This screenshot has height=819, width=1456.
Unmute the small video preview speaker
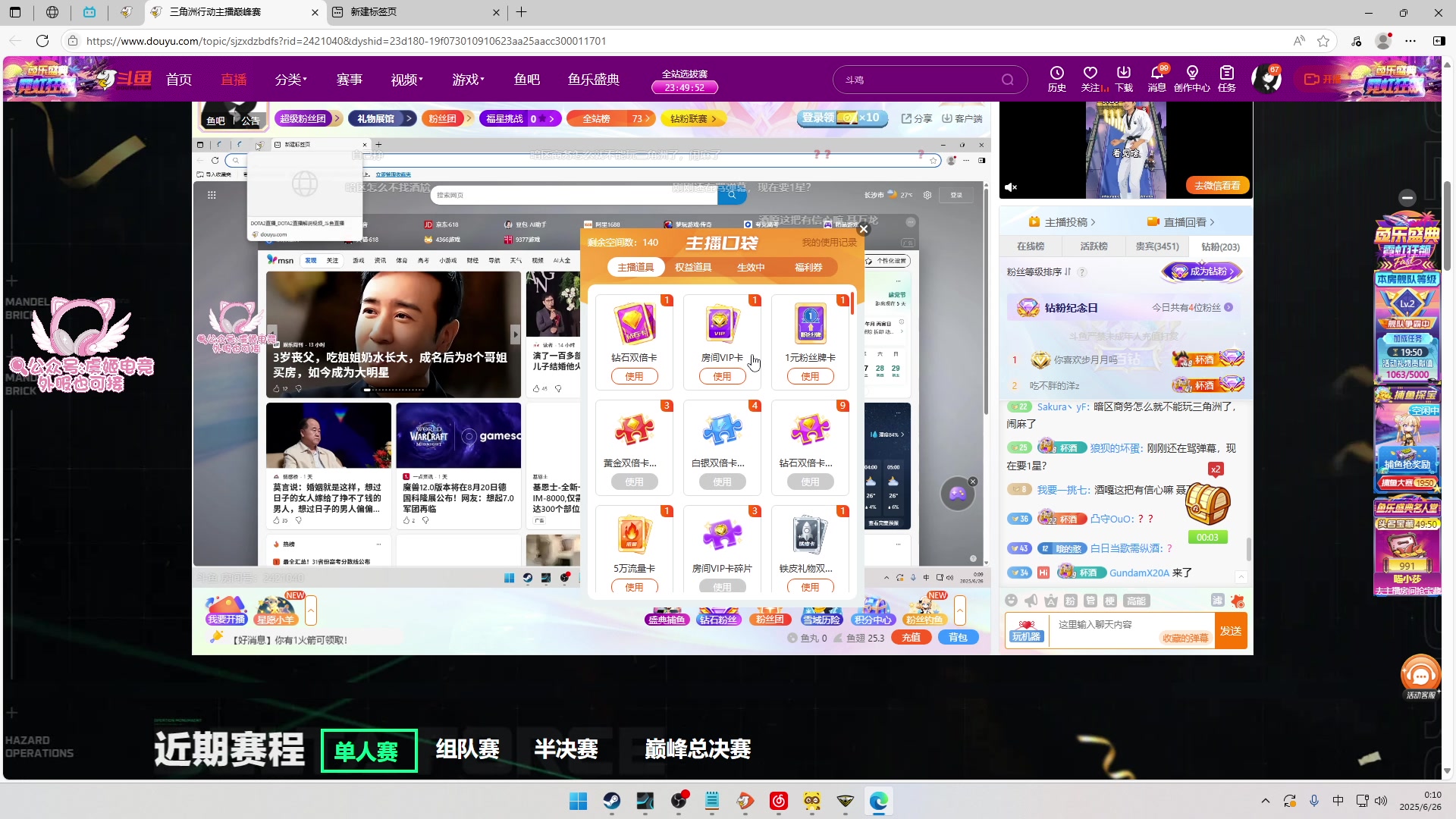(x=1011, y=187)
